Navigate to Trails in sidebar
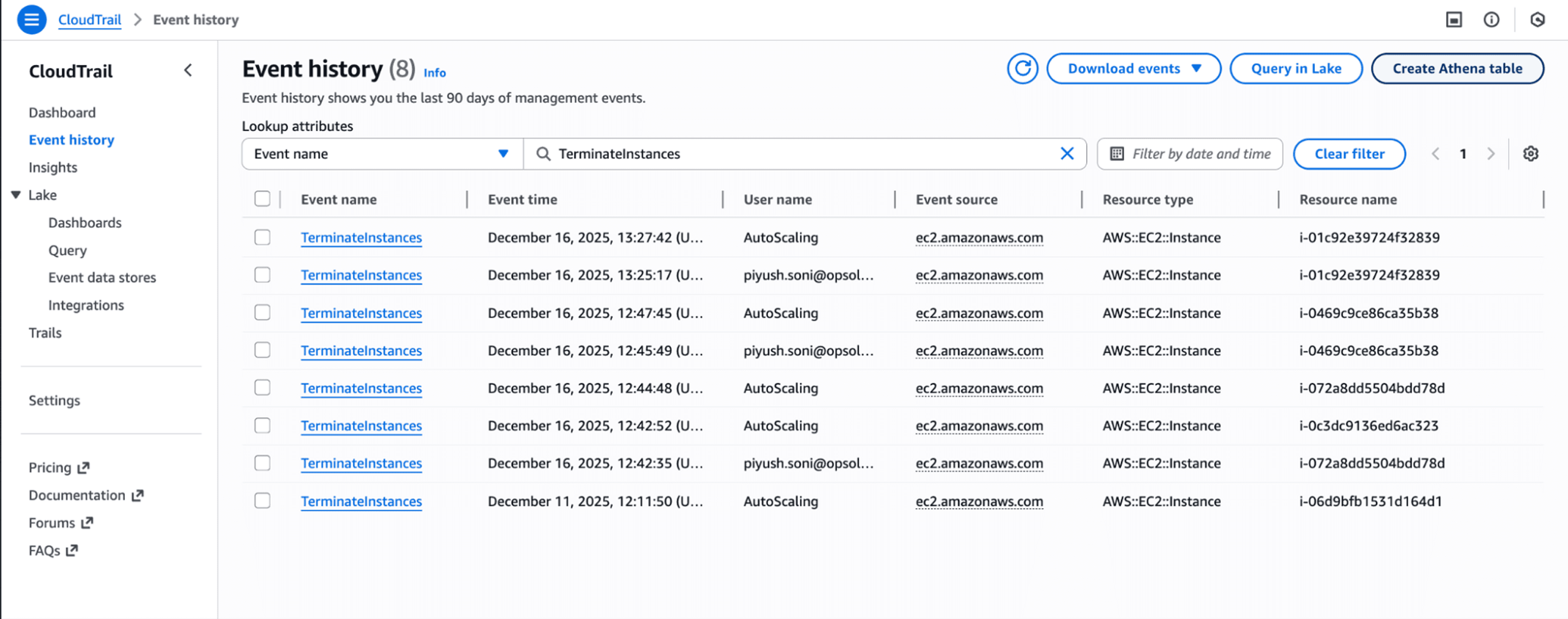The height and width of the screenshot is (619, 1568). 45,333
